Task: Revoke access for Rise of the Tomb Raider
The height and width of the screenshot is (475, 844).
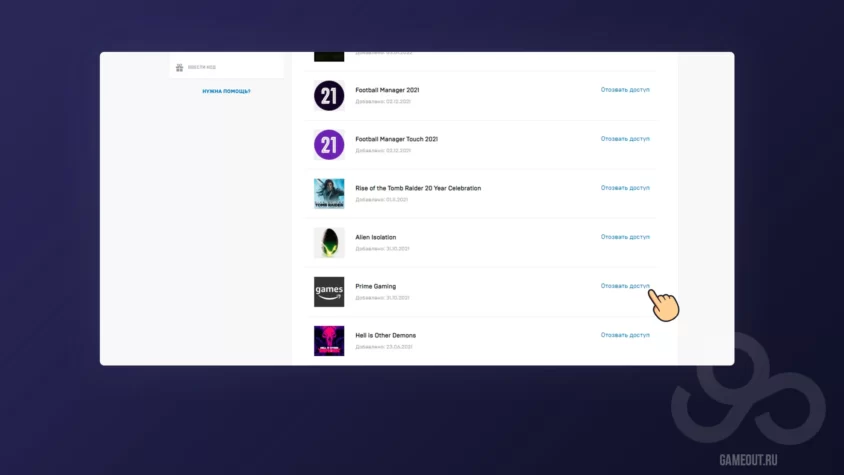Action: (625, 188)
